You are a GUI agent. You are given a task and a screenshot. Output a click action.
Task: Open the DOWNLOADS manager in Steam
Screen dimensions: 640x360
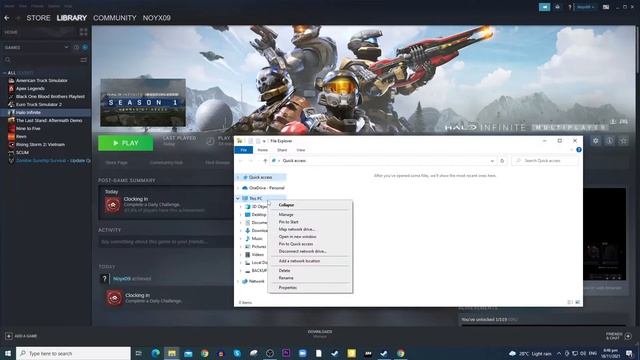coord(320,334)
